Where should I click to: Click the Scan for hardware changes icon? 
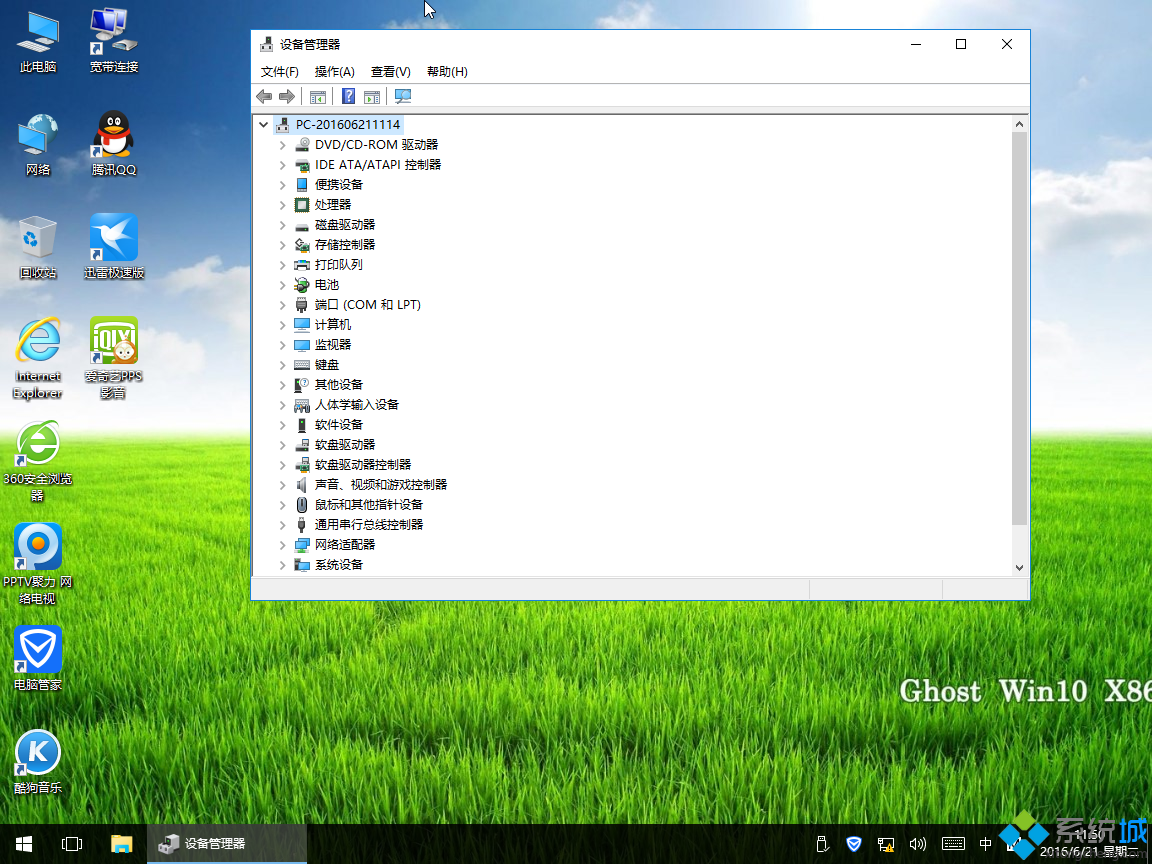(403, 96)
